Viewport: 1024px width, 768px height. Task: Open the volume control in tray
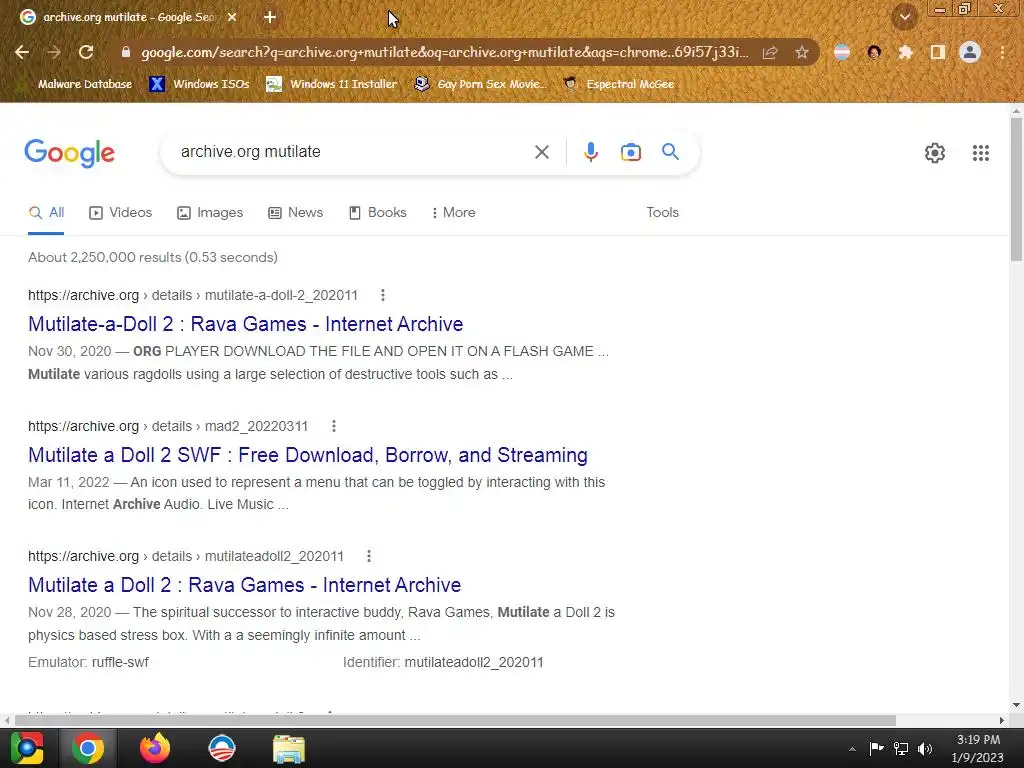point(925,749)
